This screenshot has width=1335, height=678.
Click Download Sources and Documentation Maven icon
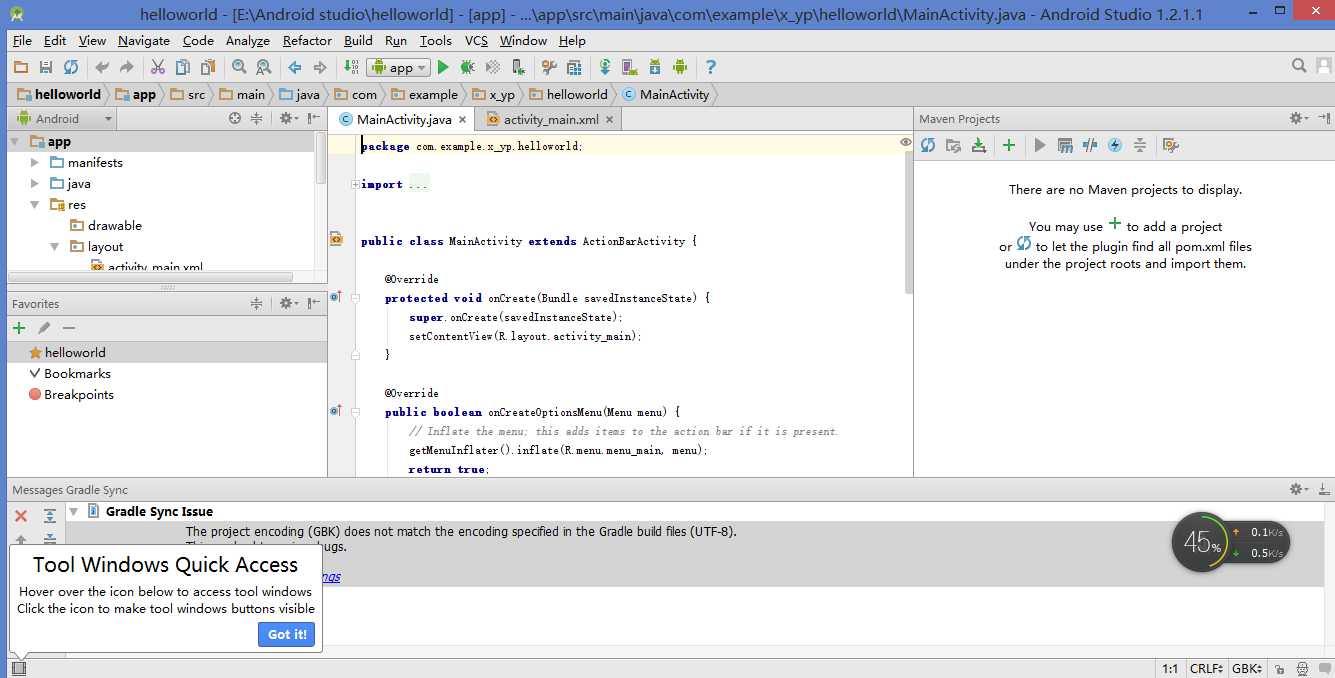(x=978, y=145)
